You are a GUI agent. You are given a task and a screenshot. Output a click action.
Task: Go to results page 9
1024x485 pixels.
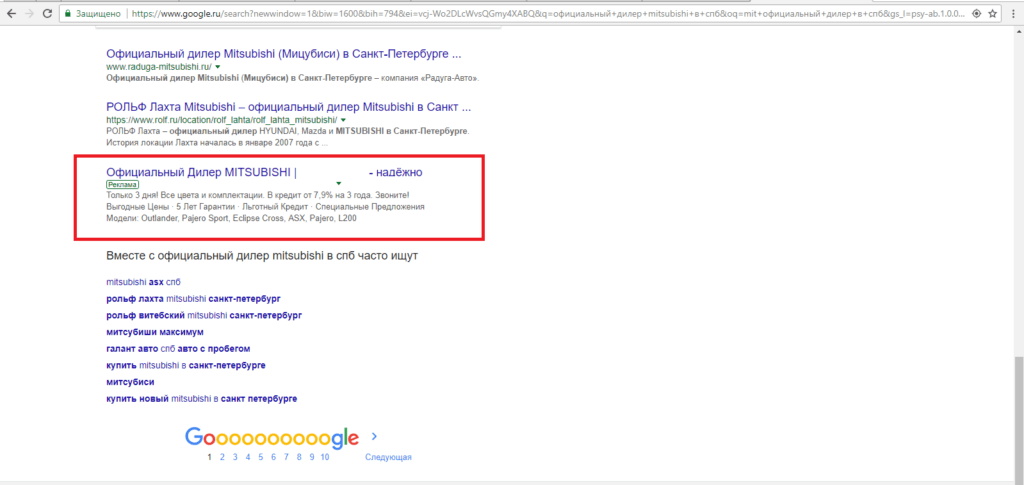tap(312, 458)
